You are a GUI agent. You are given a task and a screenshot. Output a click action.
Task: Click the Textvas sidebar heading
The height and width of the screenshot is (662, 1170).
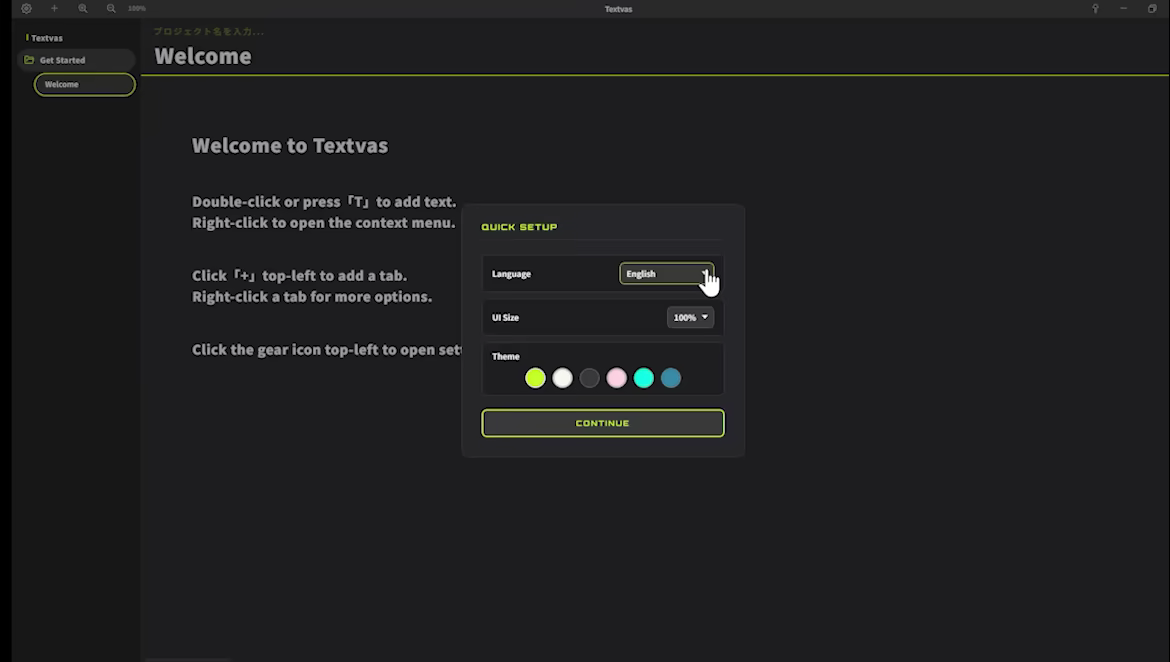[x=47, y=38]
